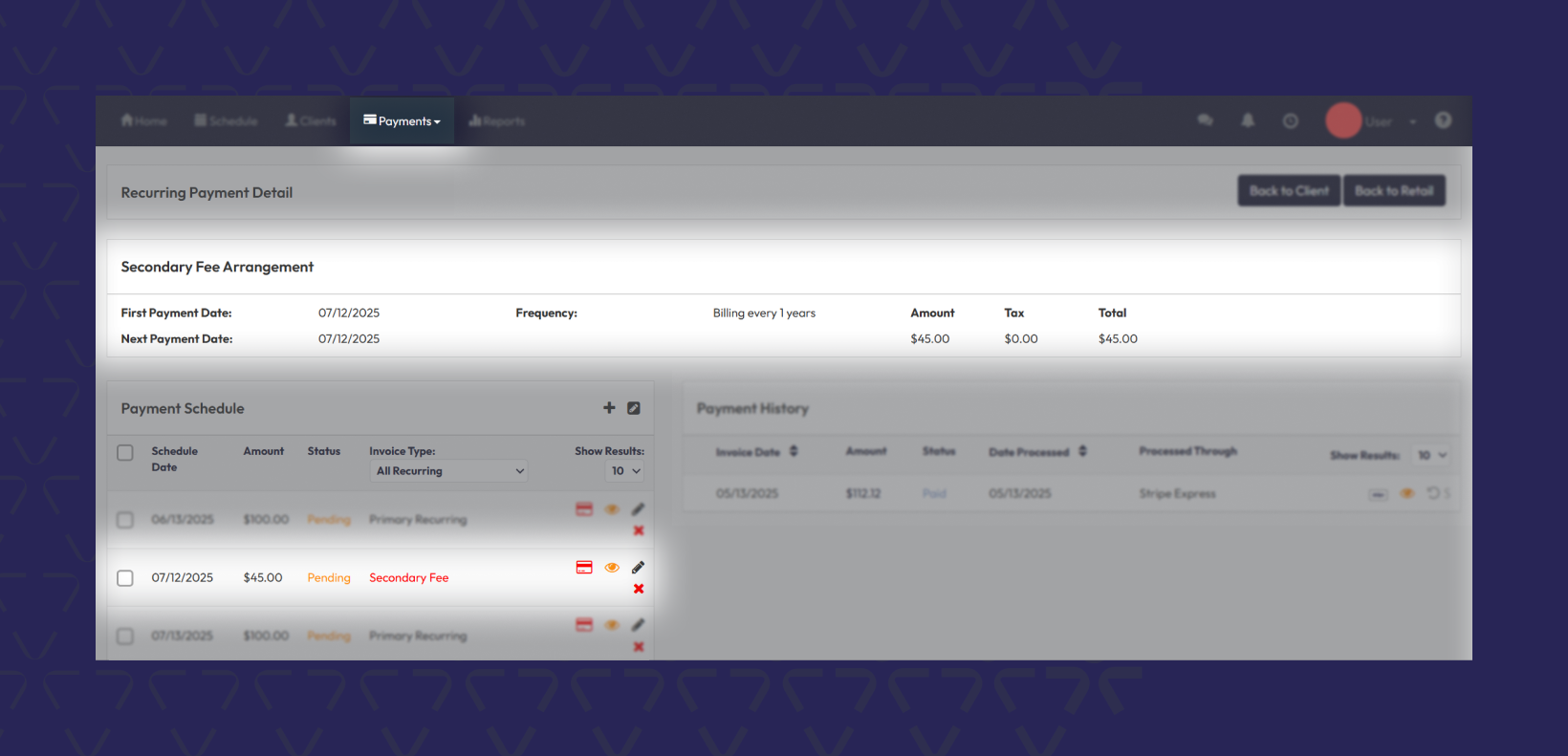Tick the checkbox for 06/13/2025 payment
Screen dimensions: 1568x756
tap(125, 520)
